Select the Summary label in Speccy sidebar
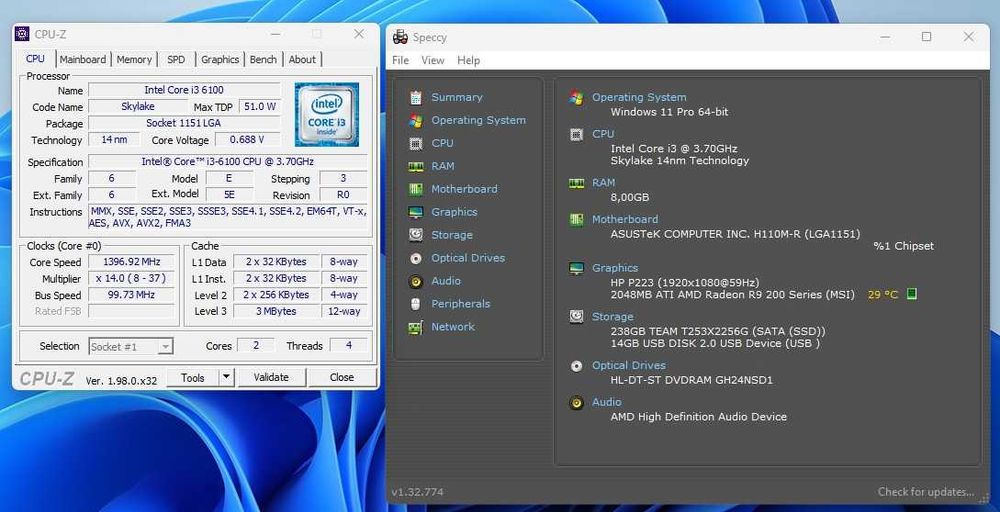This screenshot has height=512, width=1000. point(457,98)
